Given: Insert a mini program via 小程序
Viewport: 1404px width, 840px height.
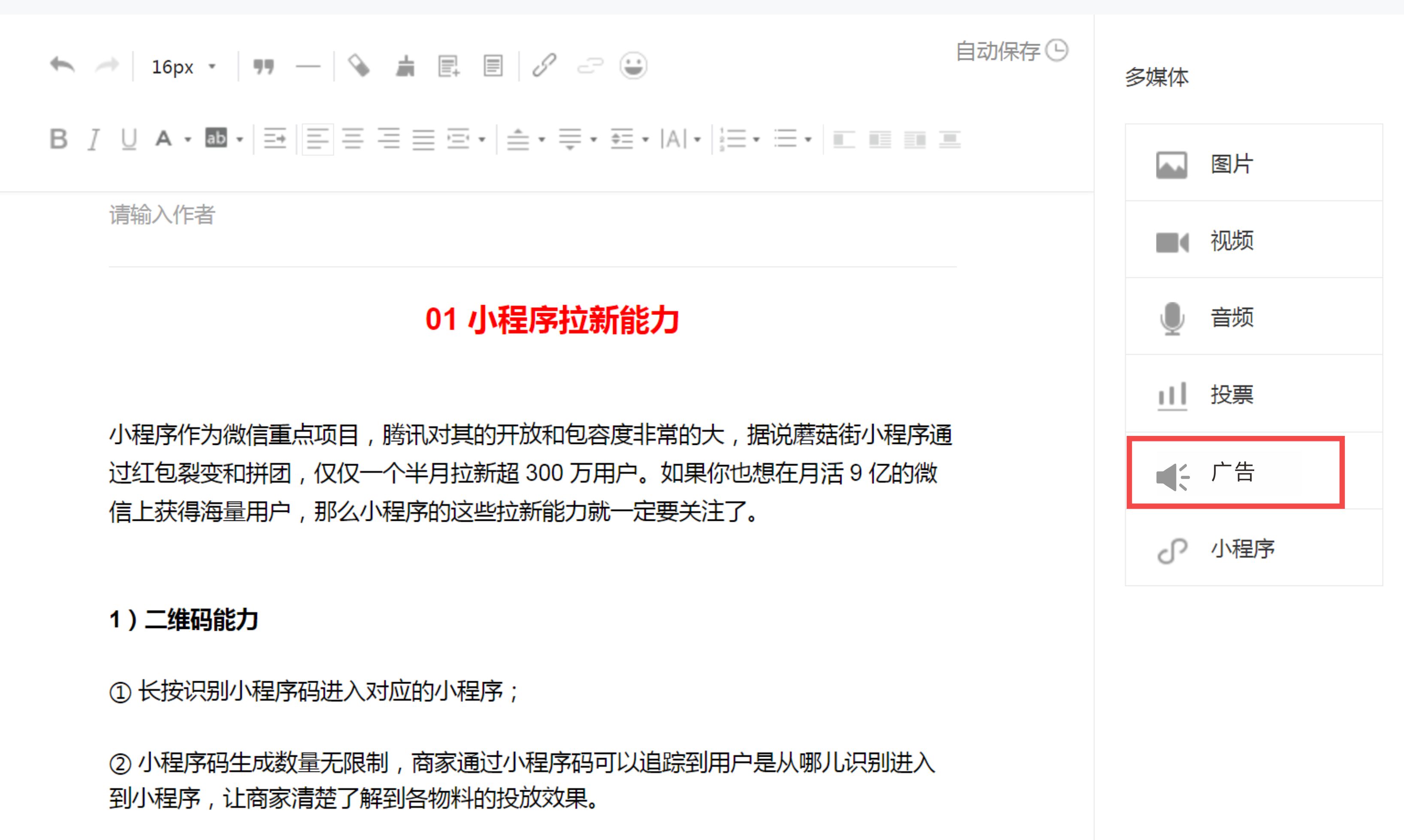Looking at the screenshot, I should pyautogui.click(x=1254, y=548).
